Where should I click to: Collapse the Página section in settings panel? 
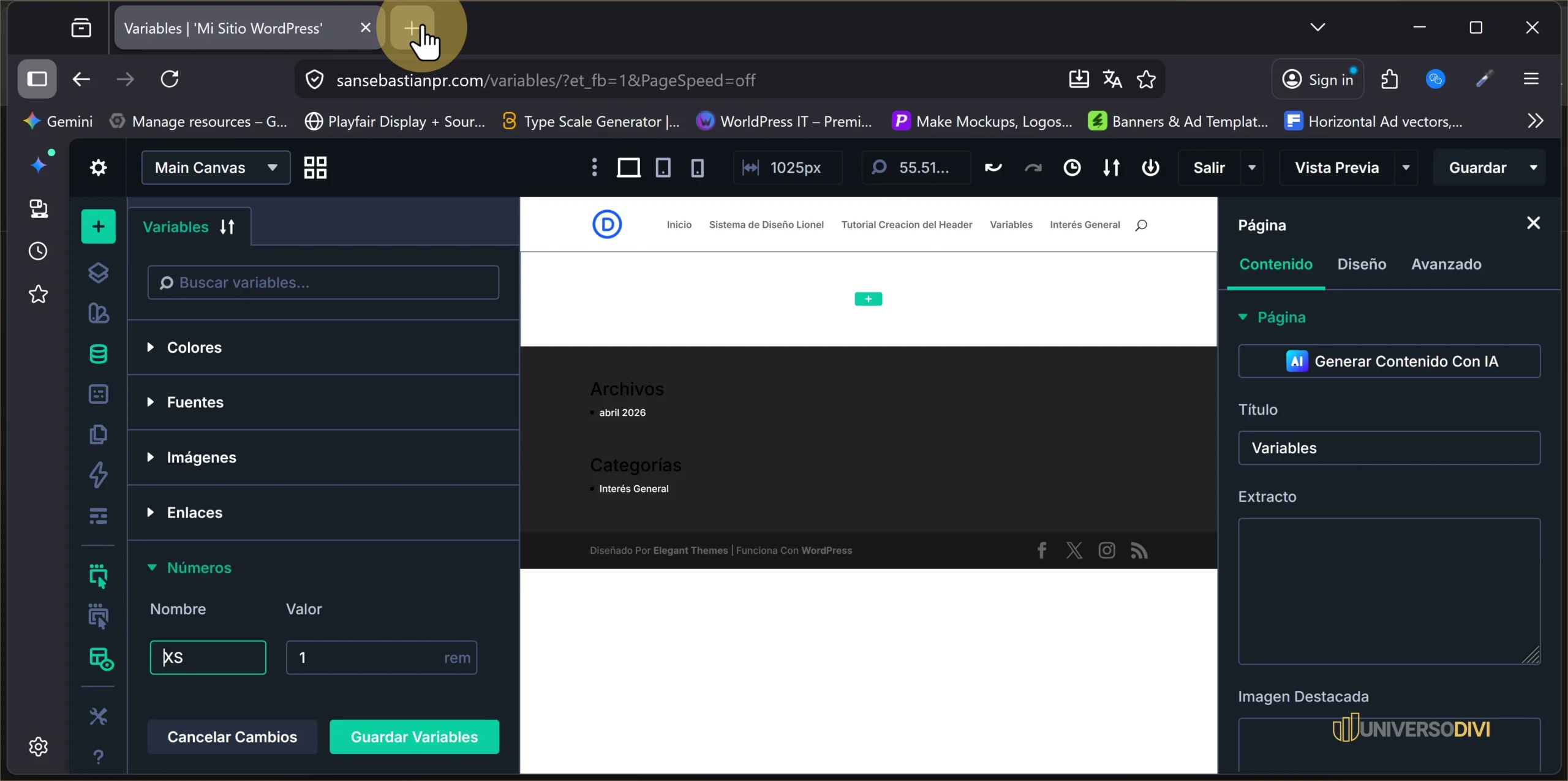click(x=1272, y=317)
